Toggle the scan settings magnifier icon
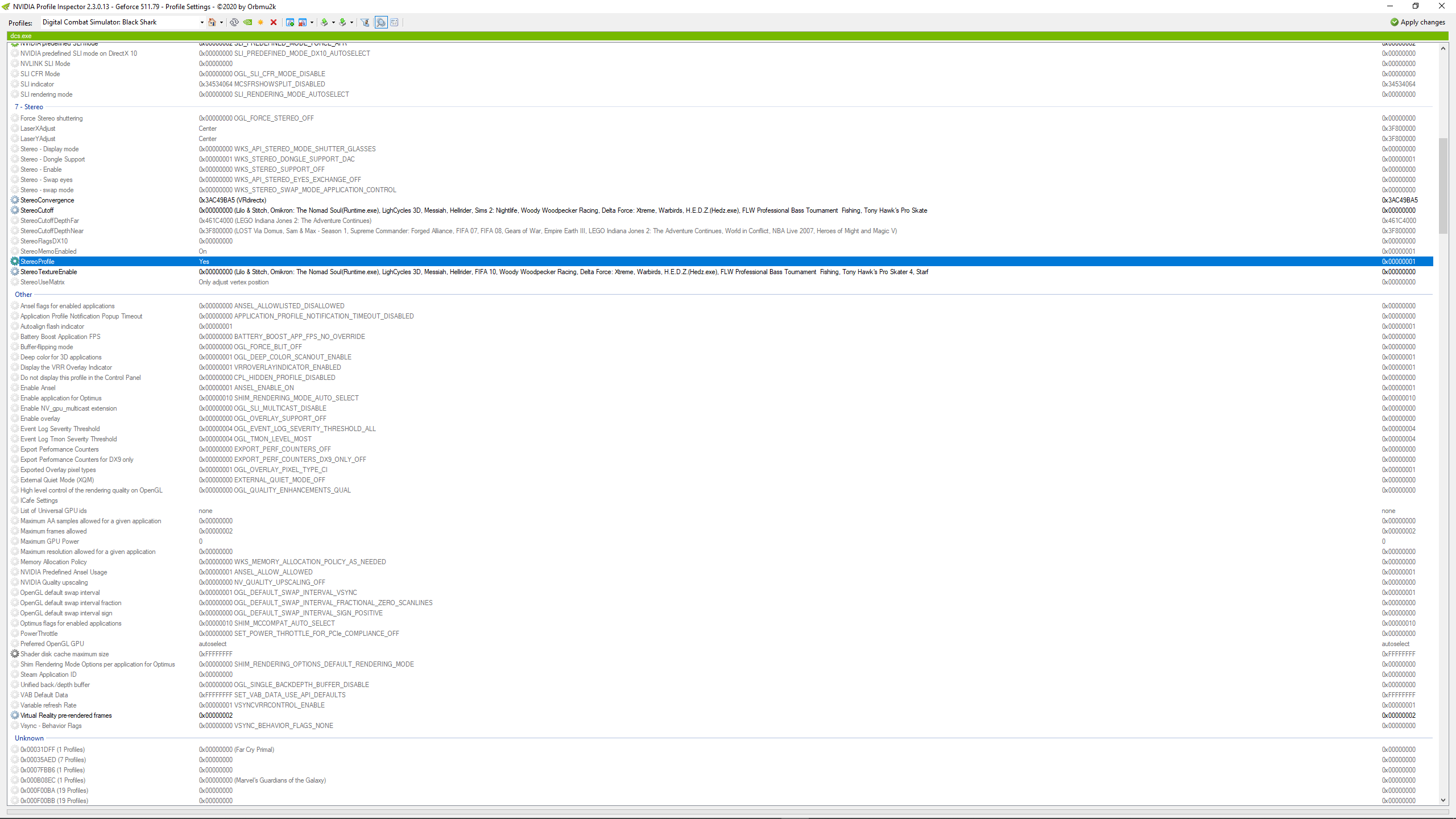This screenshot has height=819, width=1456. tap(381, 22)
